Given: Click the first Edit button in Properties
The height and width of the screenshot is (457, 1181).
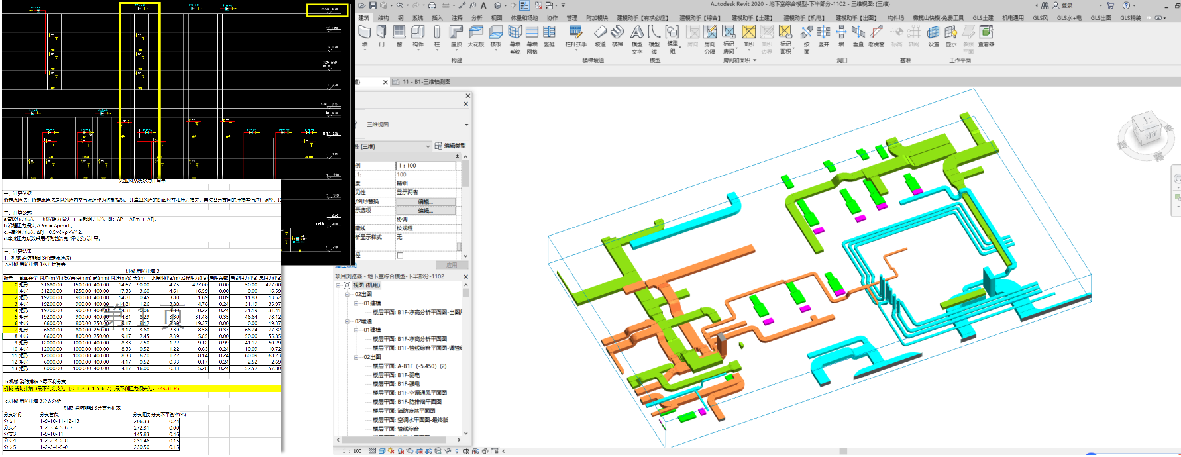Looking at the screenshot, I should click(425, 202).
